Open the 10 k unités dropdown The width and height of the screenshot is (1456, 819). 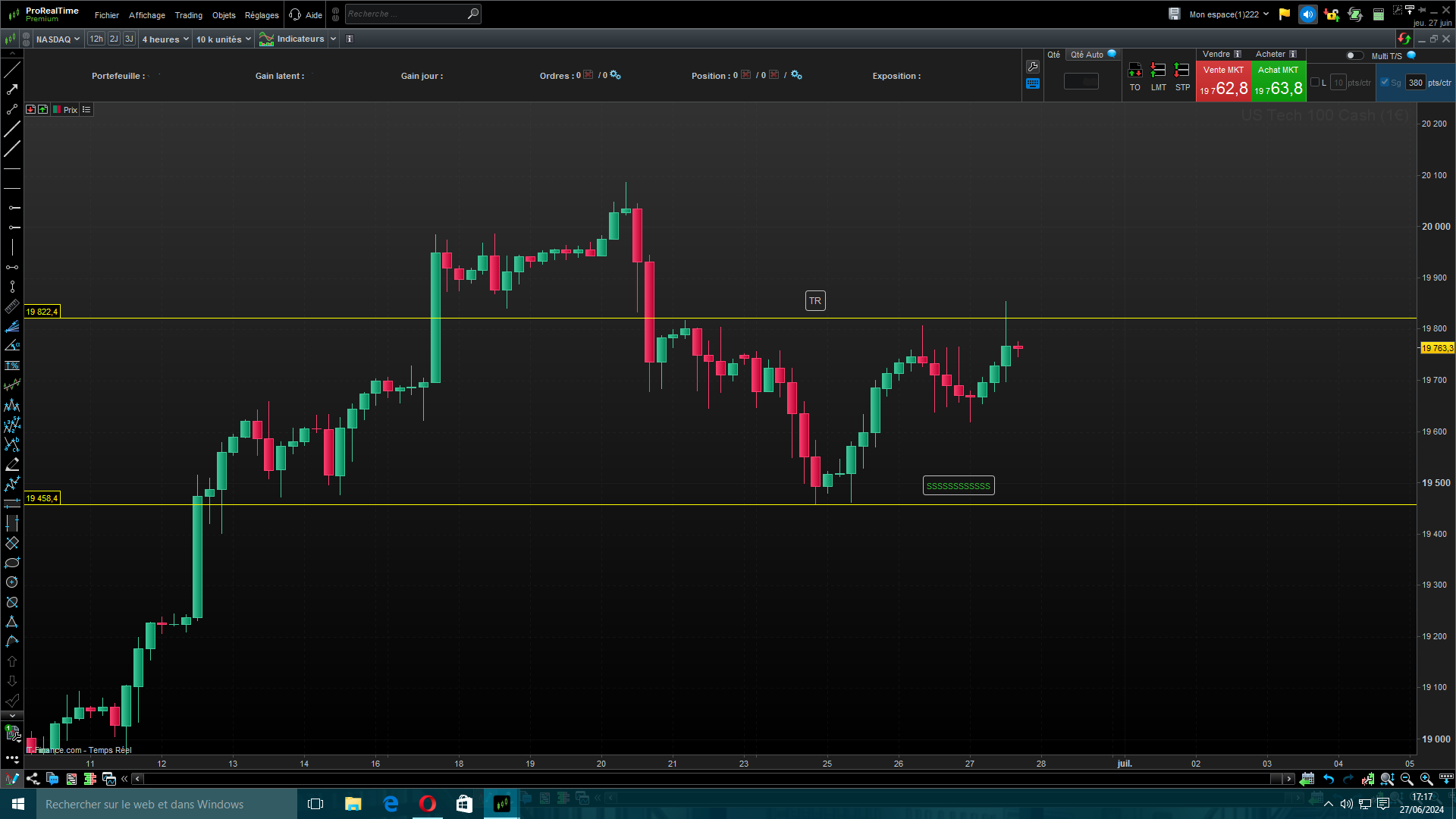coord(223,39)
